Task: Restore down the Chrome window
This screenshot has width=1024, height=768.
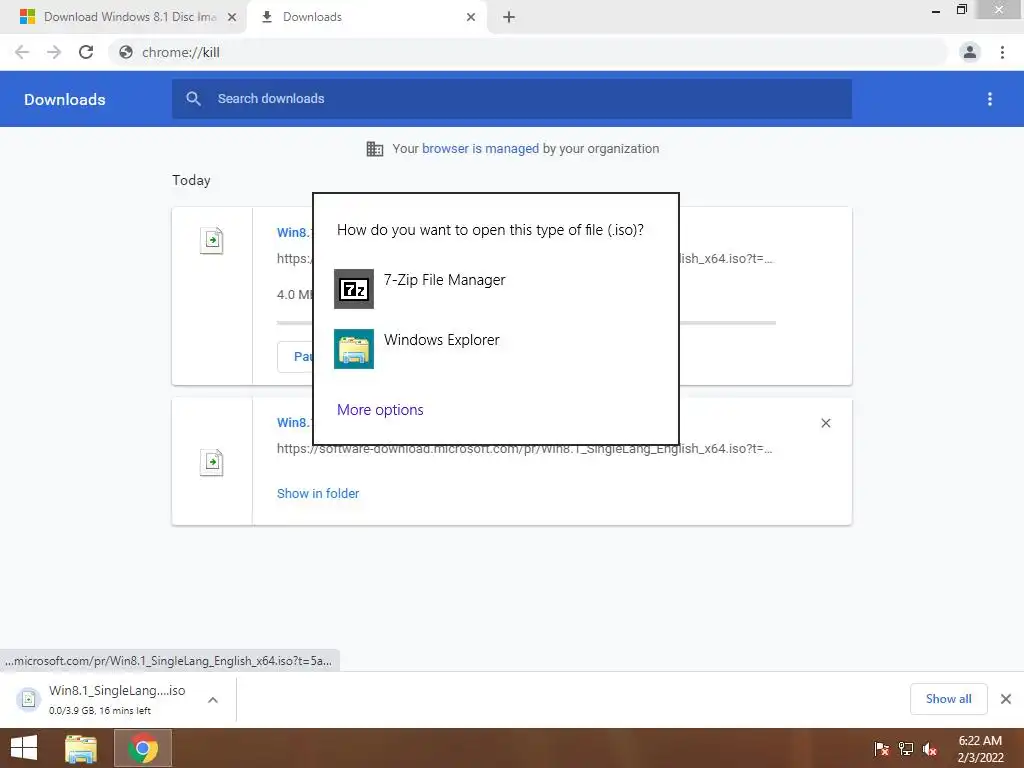Action: point(961,10)
